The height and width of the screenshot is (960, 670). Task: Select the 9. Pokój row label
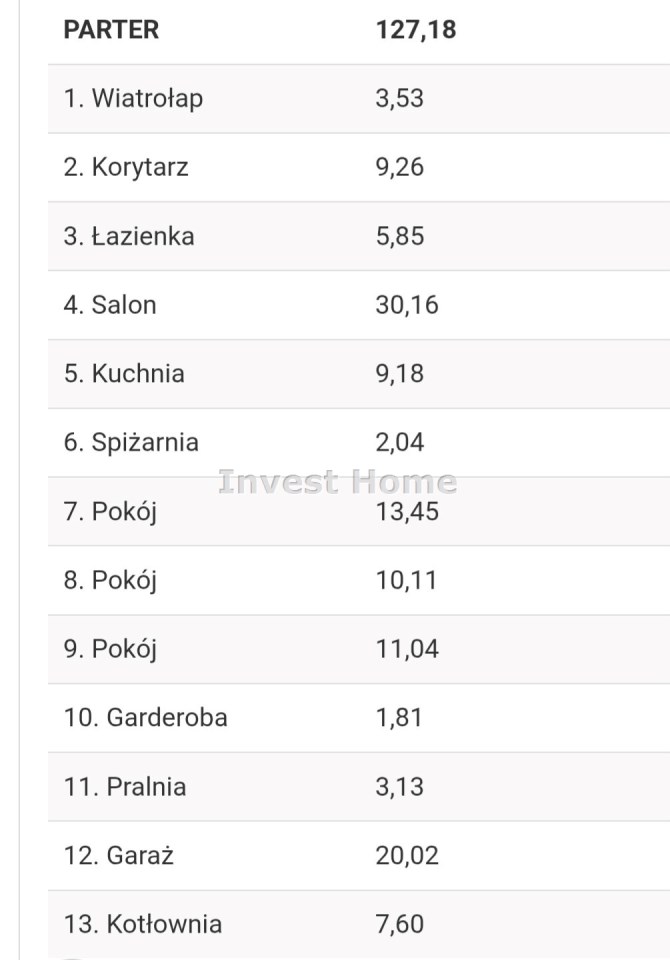(110, 649)
